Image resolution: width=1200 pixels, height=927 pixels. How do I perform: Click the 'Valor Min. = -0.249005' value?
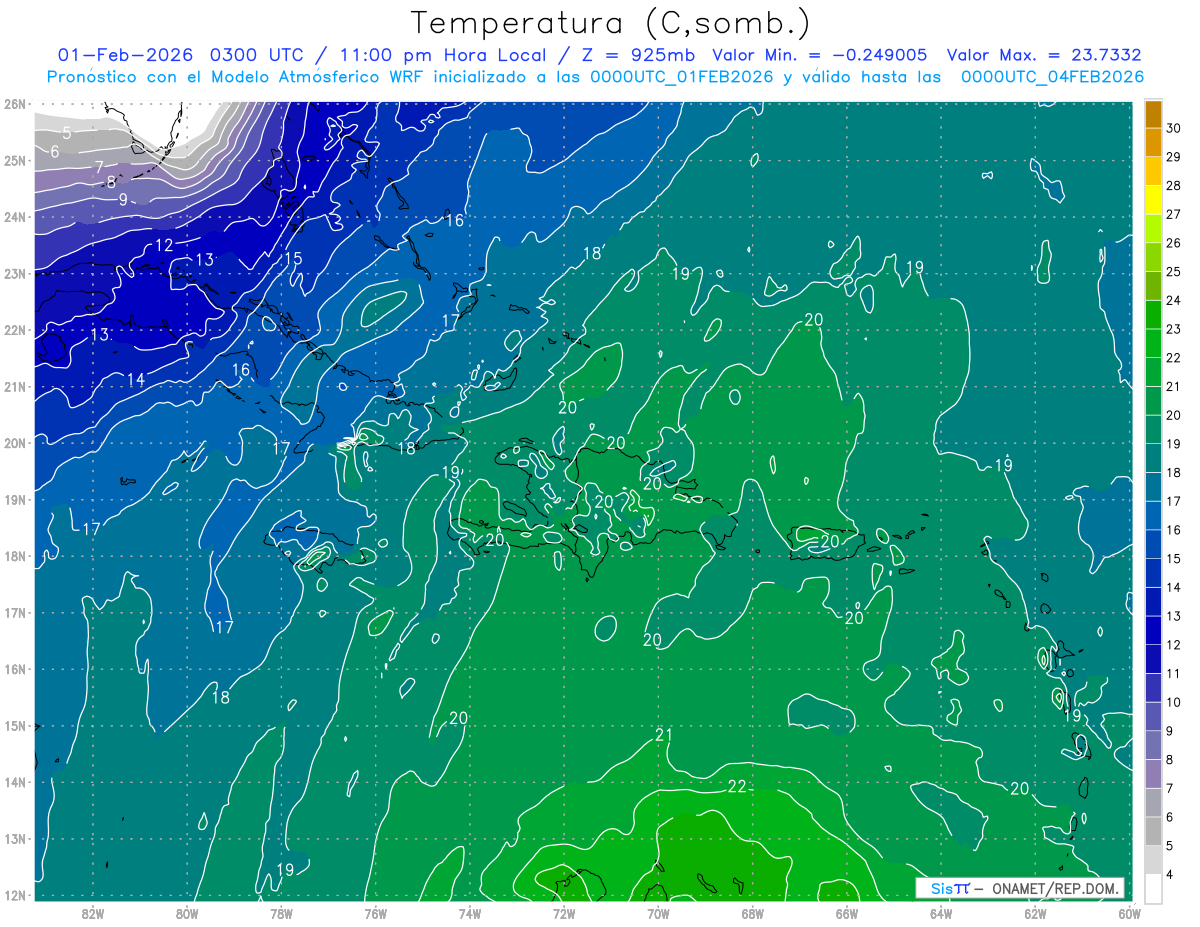tap(819, 55)
